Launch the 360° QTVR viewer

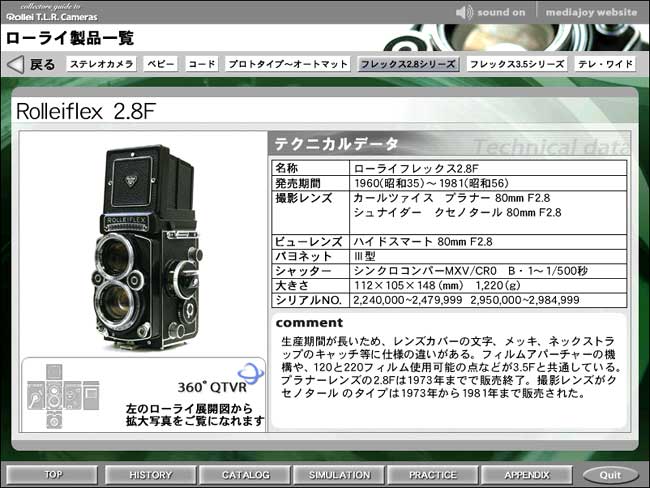pyautogui.click(x=212, y=387)
